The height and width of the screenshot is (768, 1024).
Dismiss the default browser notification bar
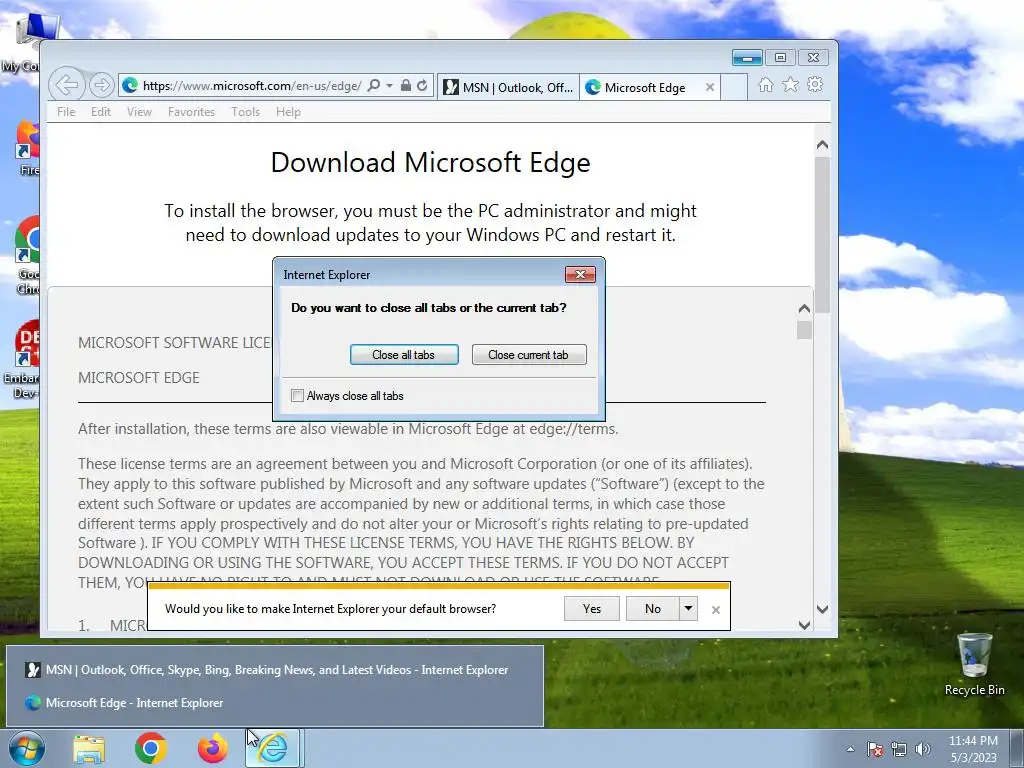716,609
